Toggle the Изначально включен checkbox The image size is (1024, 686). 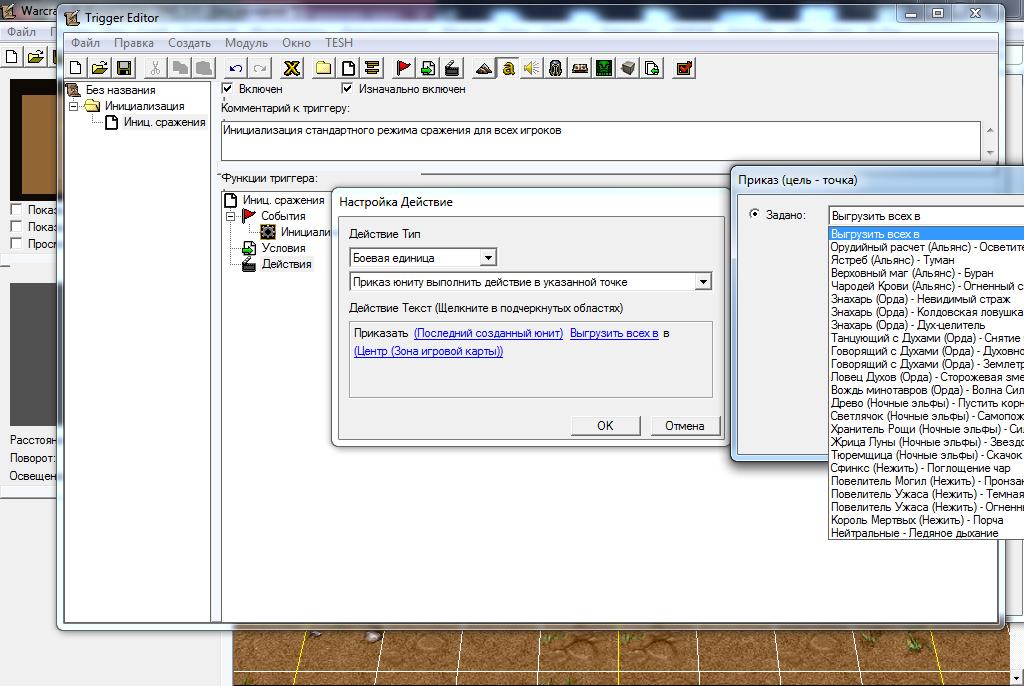click(x=347, y=88)
